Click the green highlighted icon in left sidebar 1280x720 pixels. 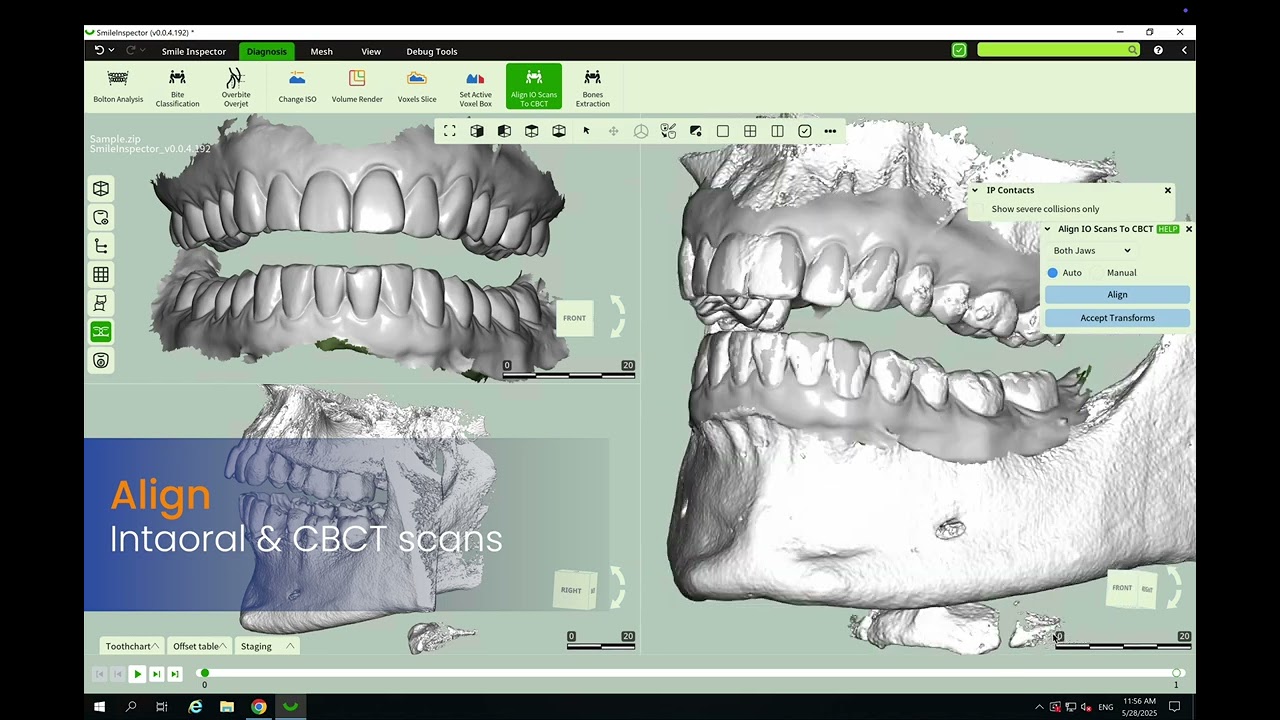point(101,331)
